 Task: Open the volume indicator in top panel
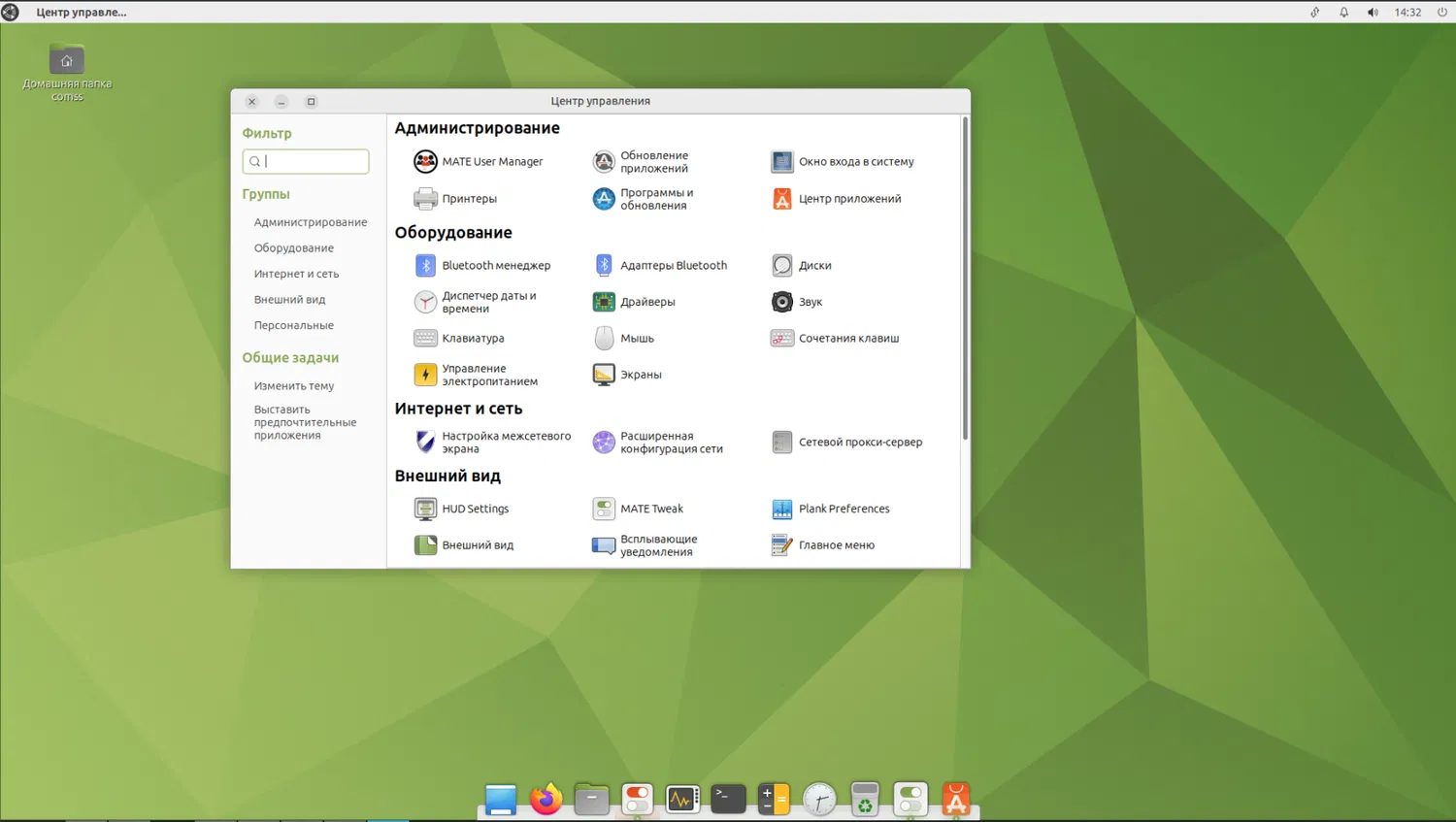[x=1373, y=12]
